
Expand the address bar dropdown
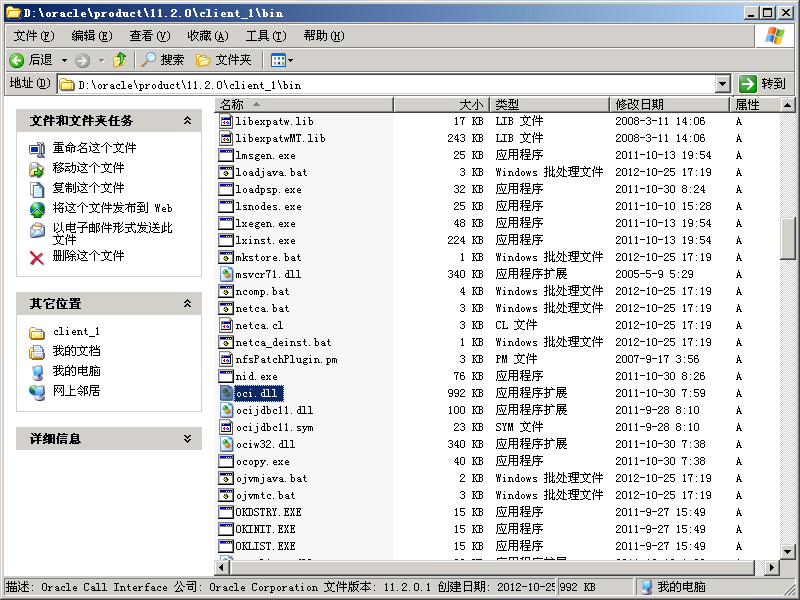pyautogui.click(x=722, y=84)
